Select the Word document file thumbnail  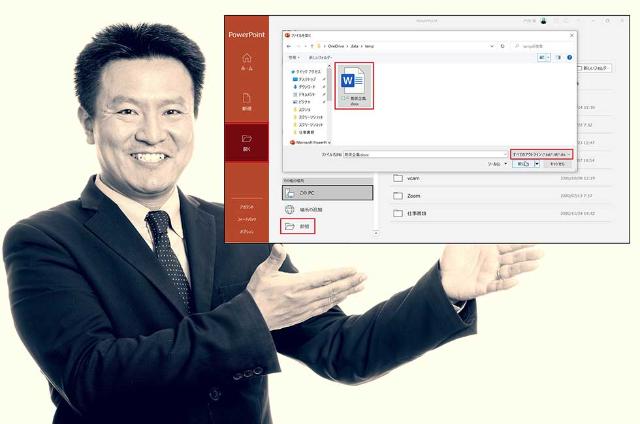click(352, 85)
